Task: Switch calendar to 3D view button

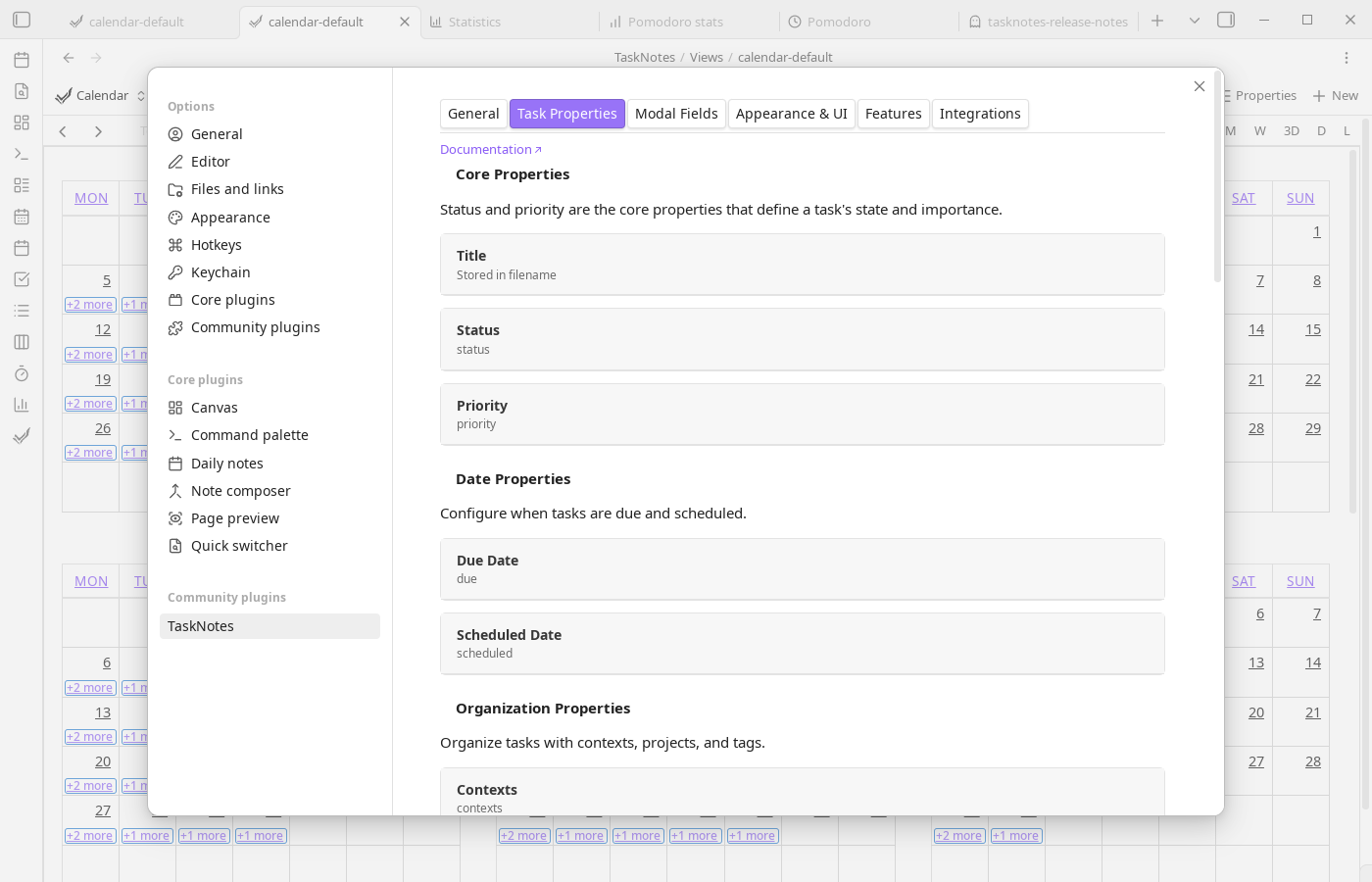Action: (1292, 131)
